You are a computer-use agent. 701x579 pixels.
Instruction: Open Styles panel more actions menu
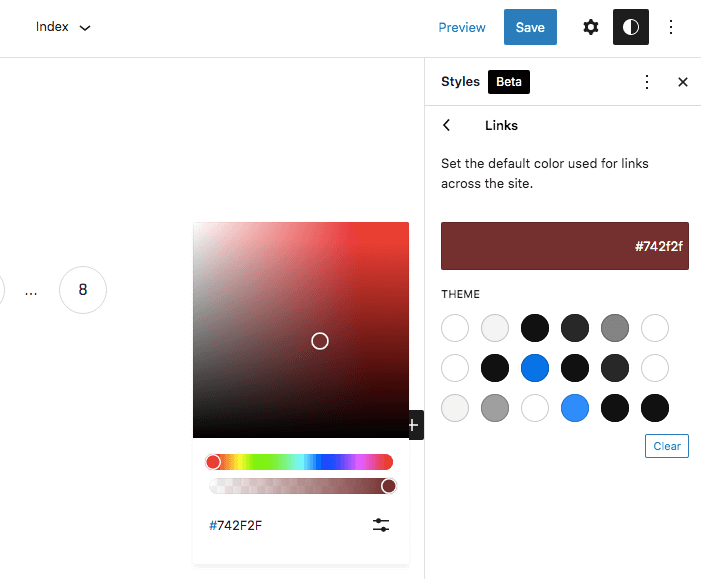(x=646, y=82)
